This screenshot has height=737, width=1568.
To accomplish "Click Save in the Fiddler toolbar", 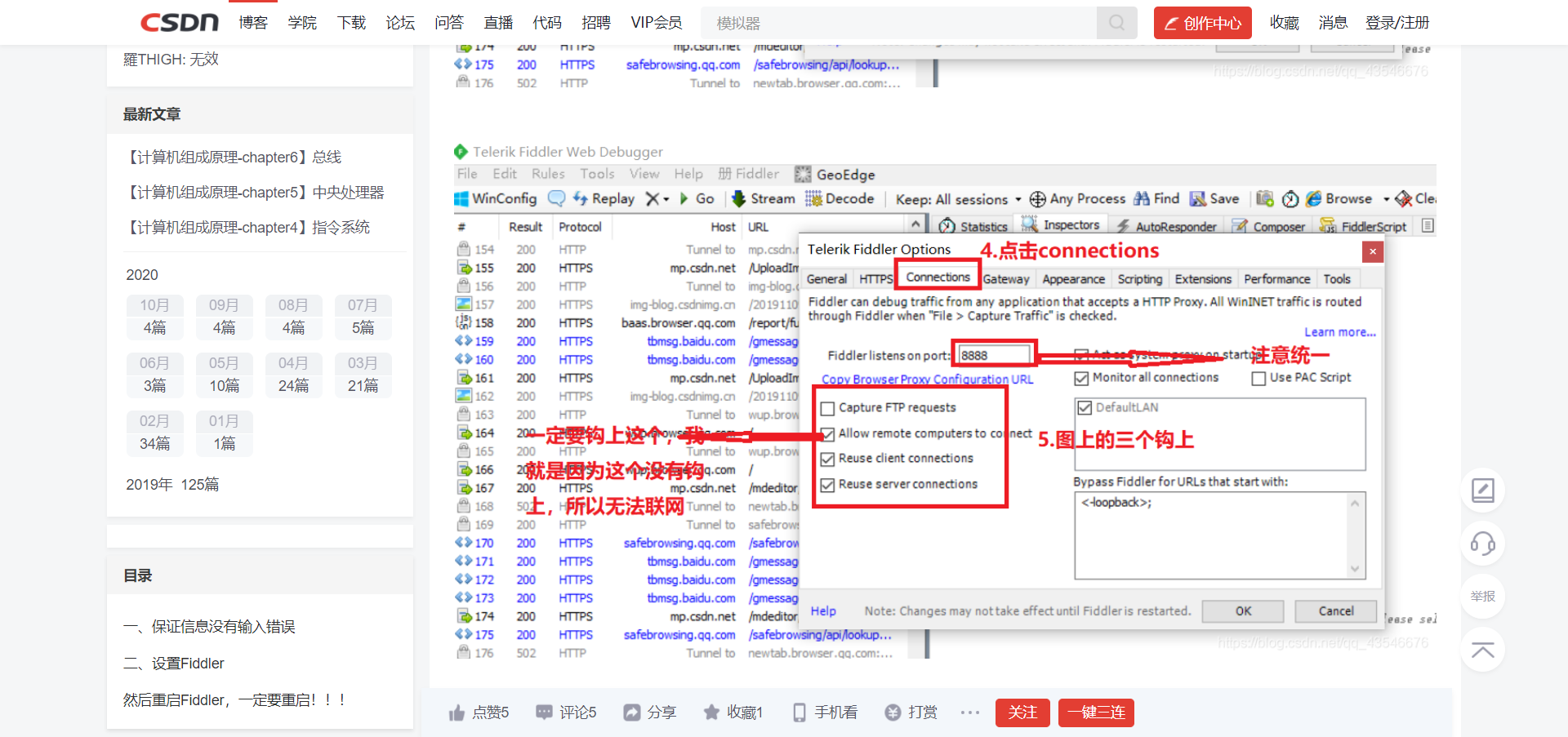I will pos(1214,198).
